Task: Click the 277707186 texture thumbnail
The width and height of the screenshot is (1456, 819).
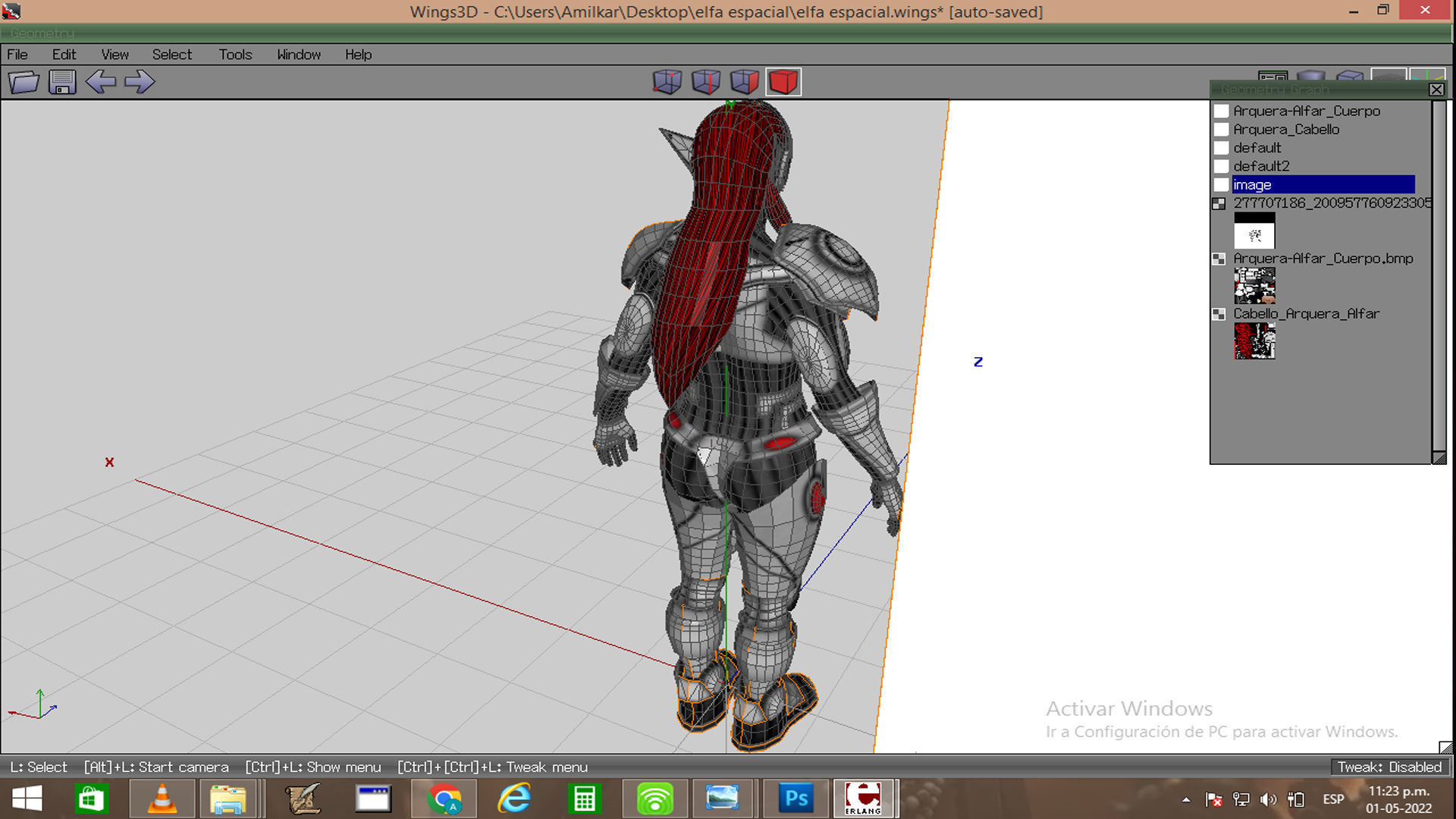Action: tap(1254, 231)
